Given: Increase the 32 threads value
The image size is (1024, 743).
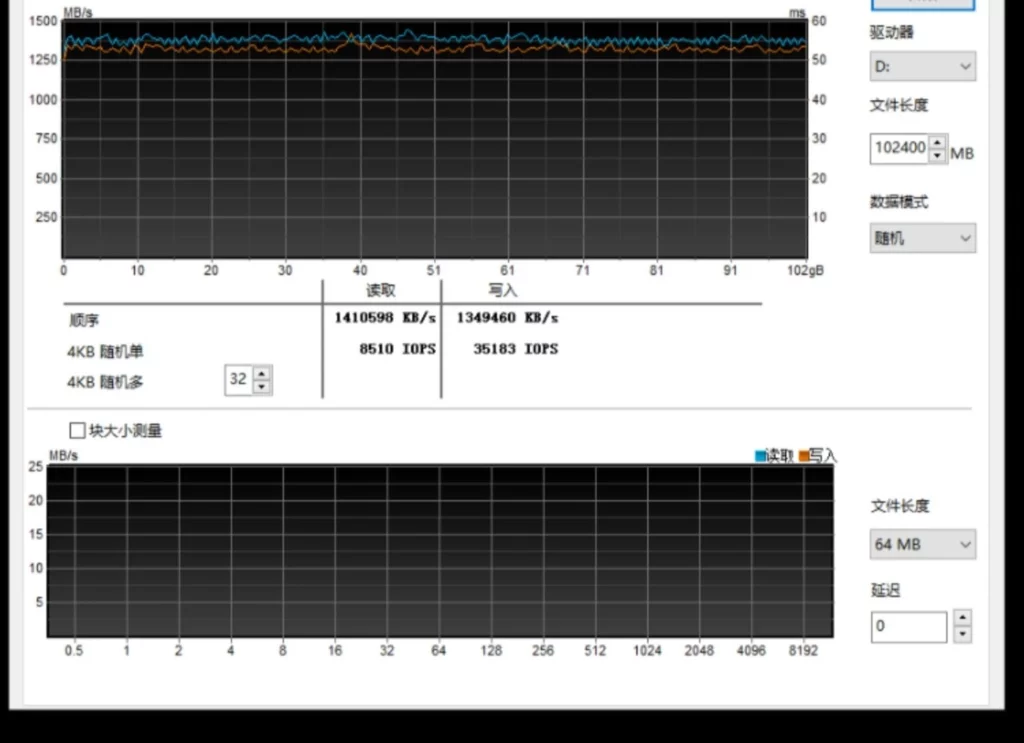Looking at the screenshot, I should click(262, 373).
